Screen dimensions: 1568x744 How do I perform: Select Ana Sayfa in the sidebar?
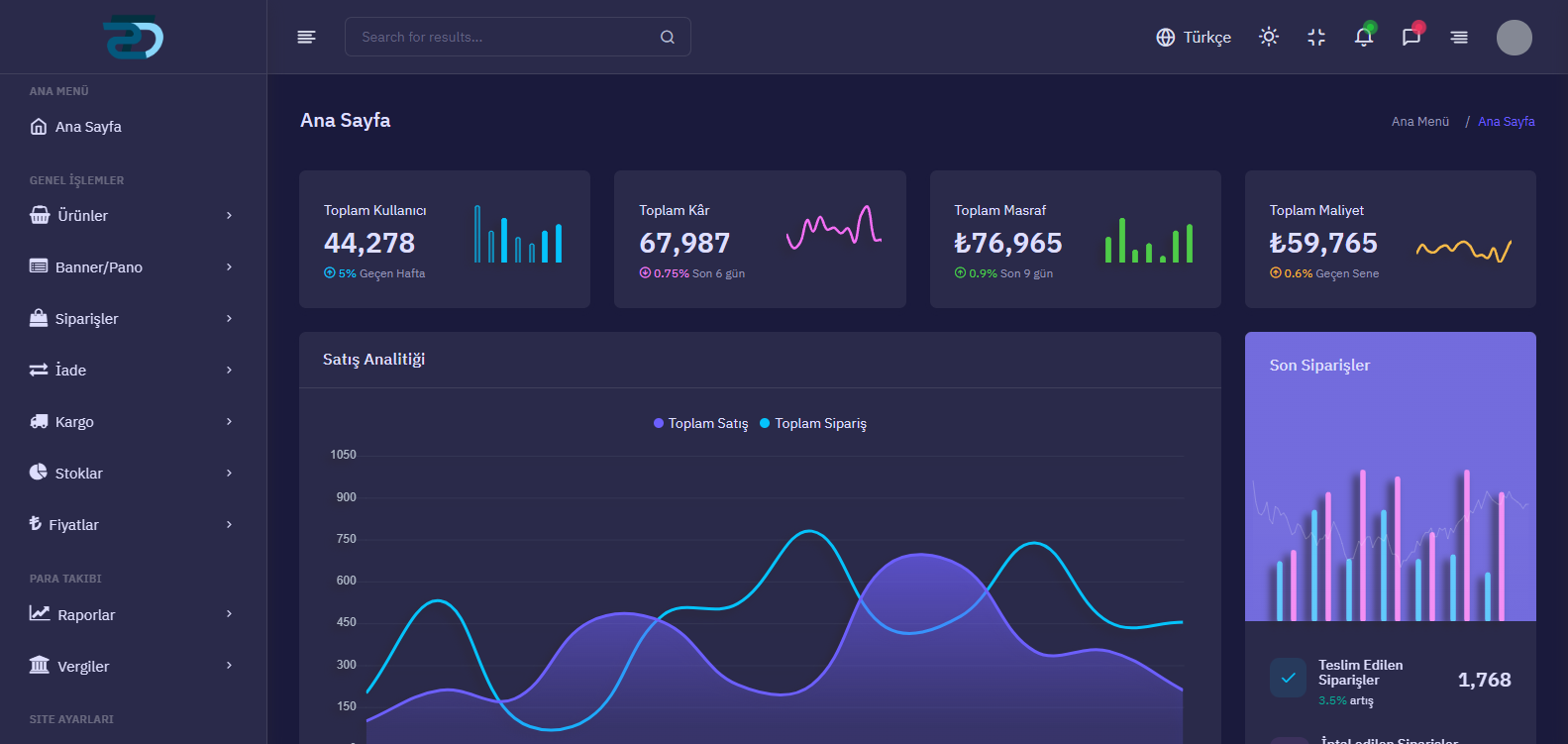point(88,127)
